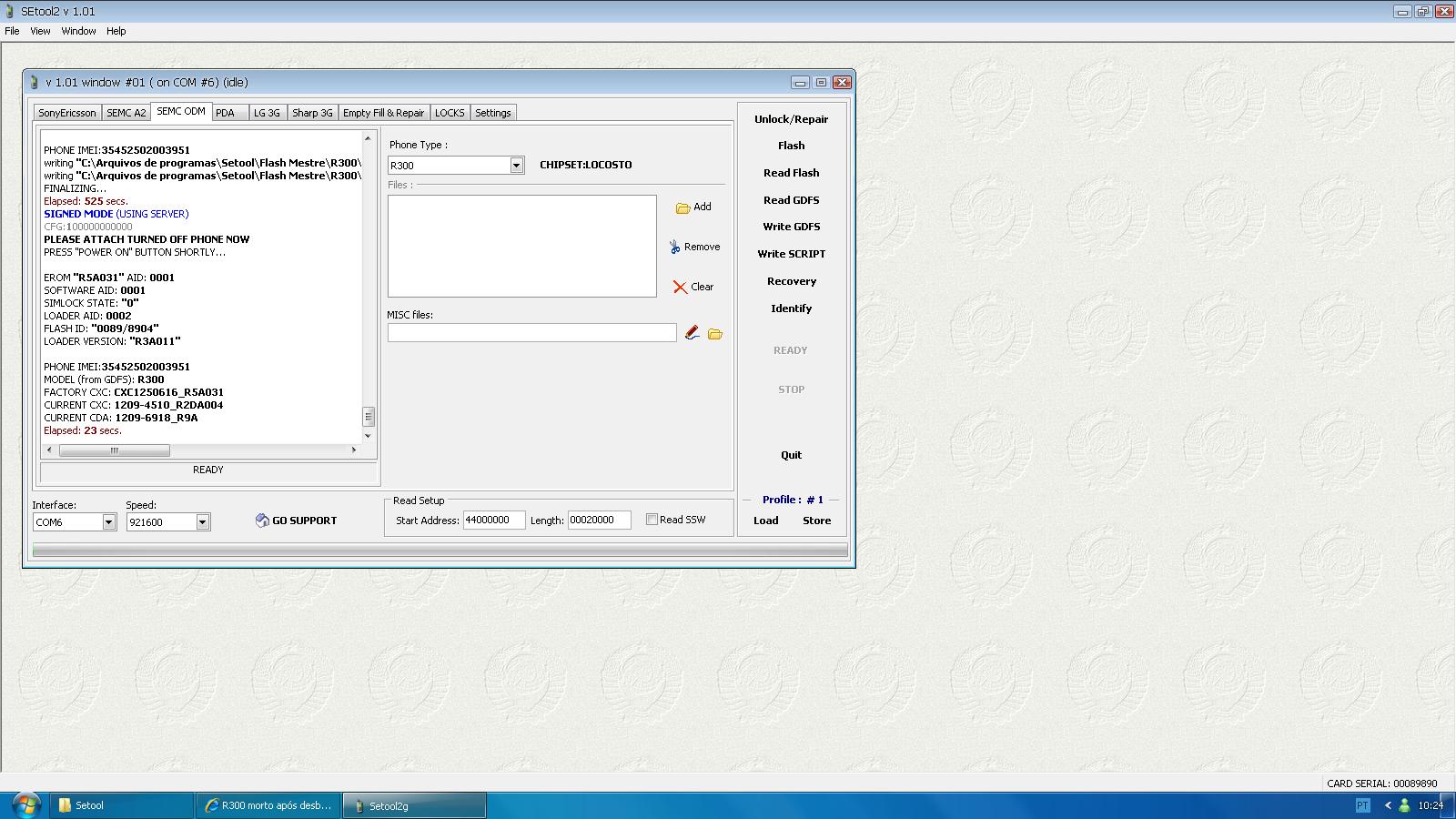
Task: Click the CARD SERIAL status text
Action: coord(1382,783)
